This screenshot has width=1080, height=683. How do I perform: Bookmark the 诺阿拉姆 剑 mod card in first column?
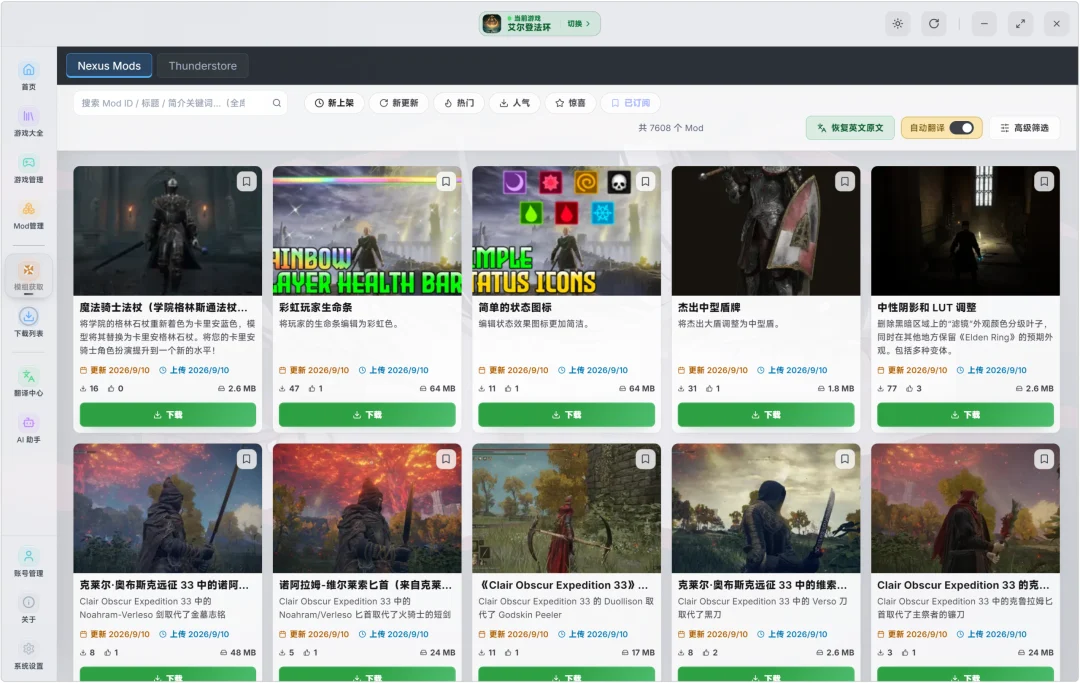246,459
